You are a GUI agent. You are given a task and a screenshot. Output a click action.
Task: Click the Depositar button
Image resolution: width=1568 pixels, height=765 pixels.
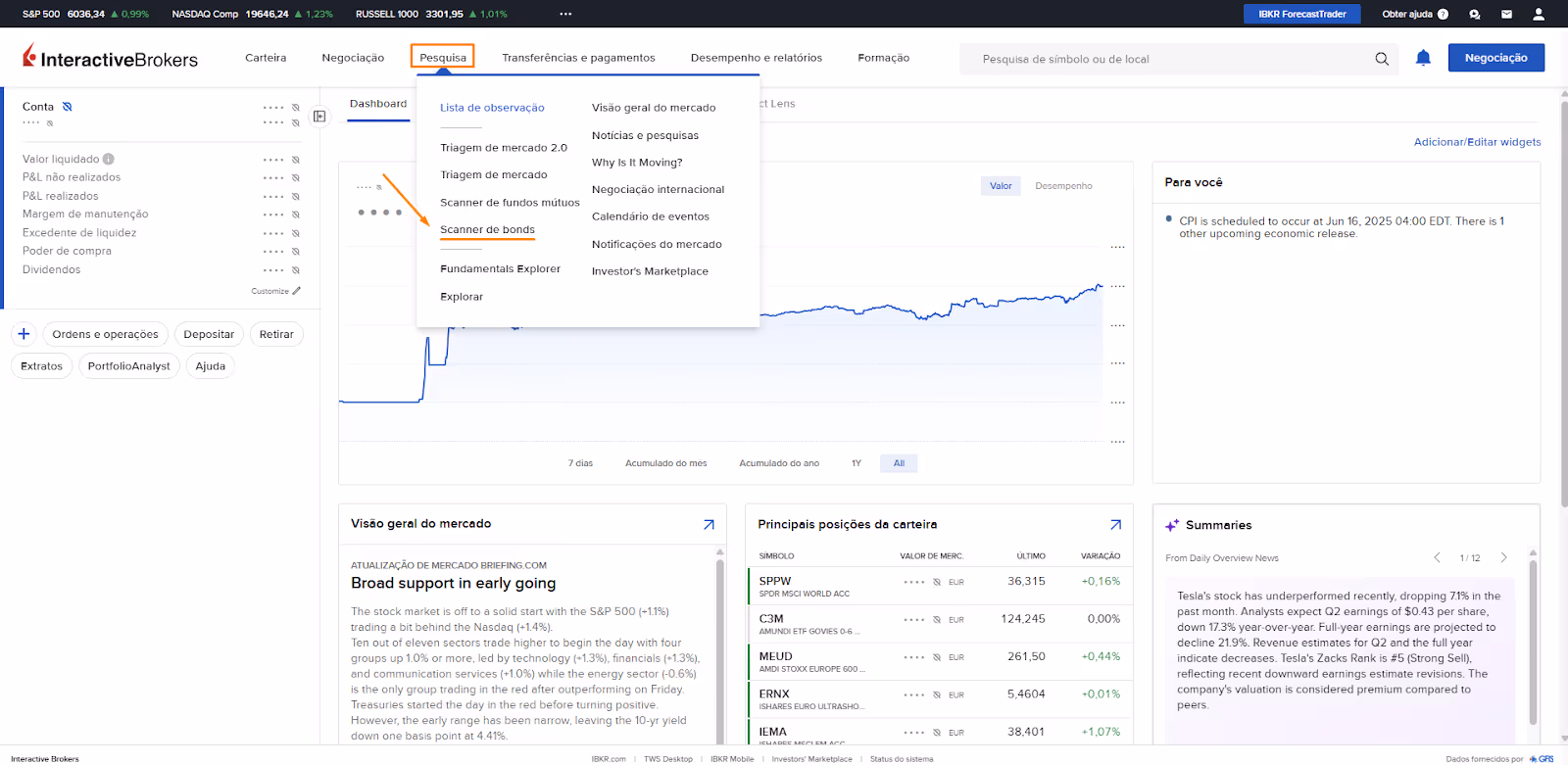(209, 334)
